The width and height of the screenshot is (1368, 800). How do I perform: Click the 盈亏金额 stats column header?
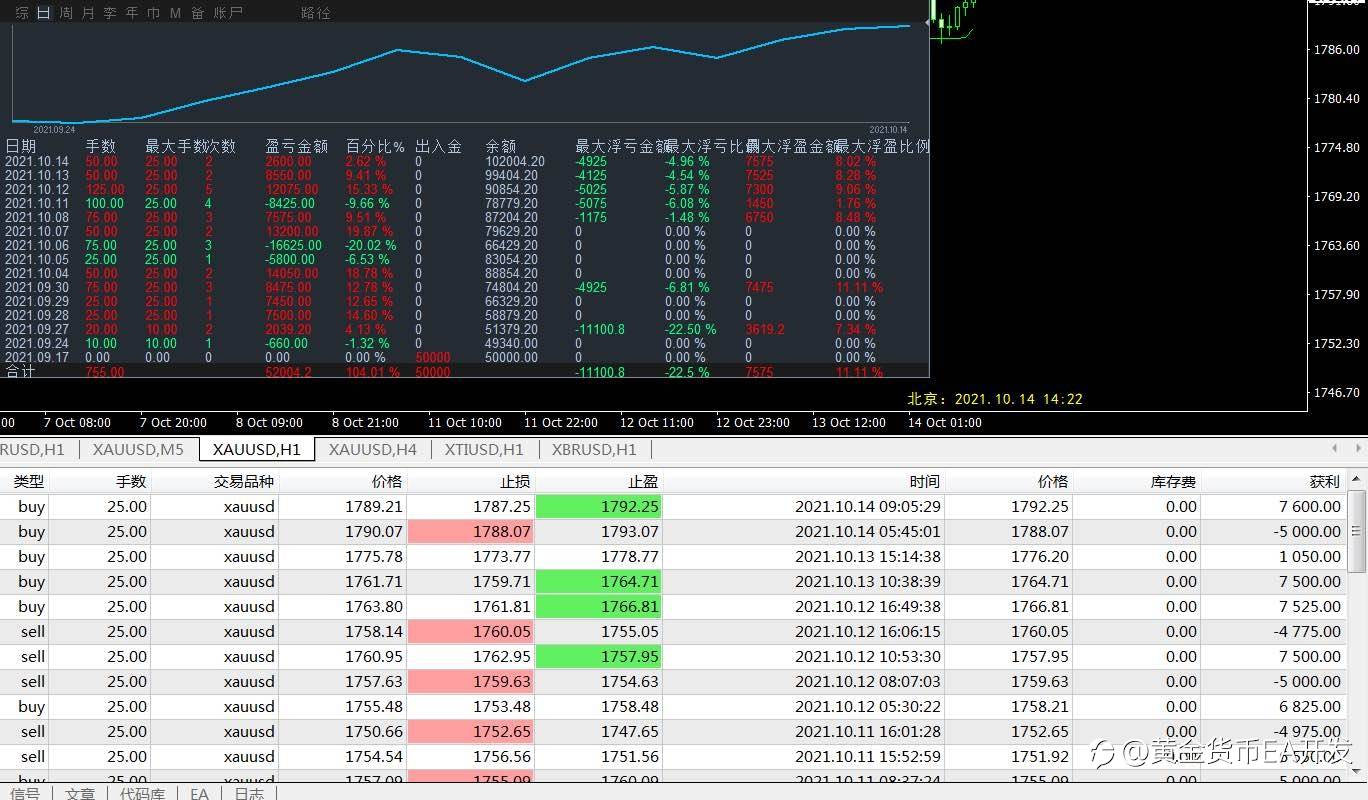click(x=297, y=146)
